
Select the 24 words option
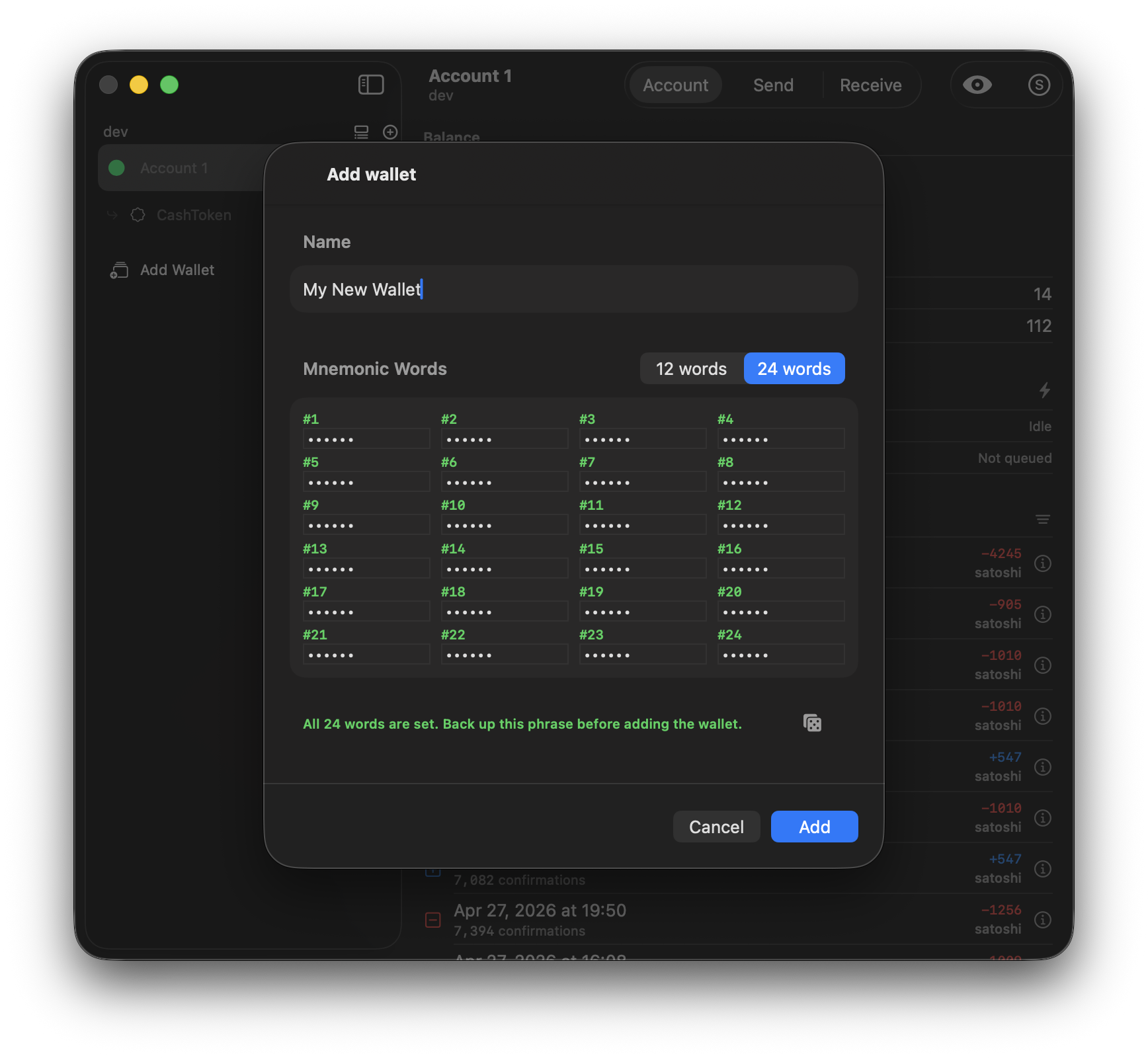794,368
